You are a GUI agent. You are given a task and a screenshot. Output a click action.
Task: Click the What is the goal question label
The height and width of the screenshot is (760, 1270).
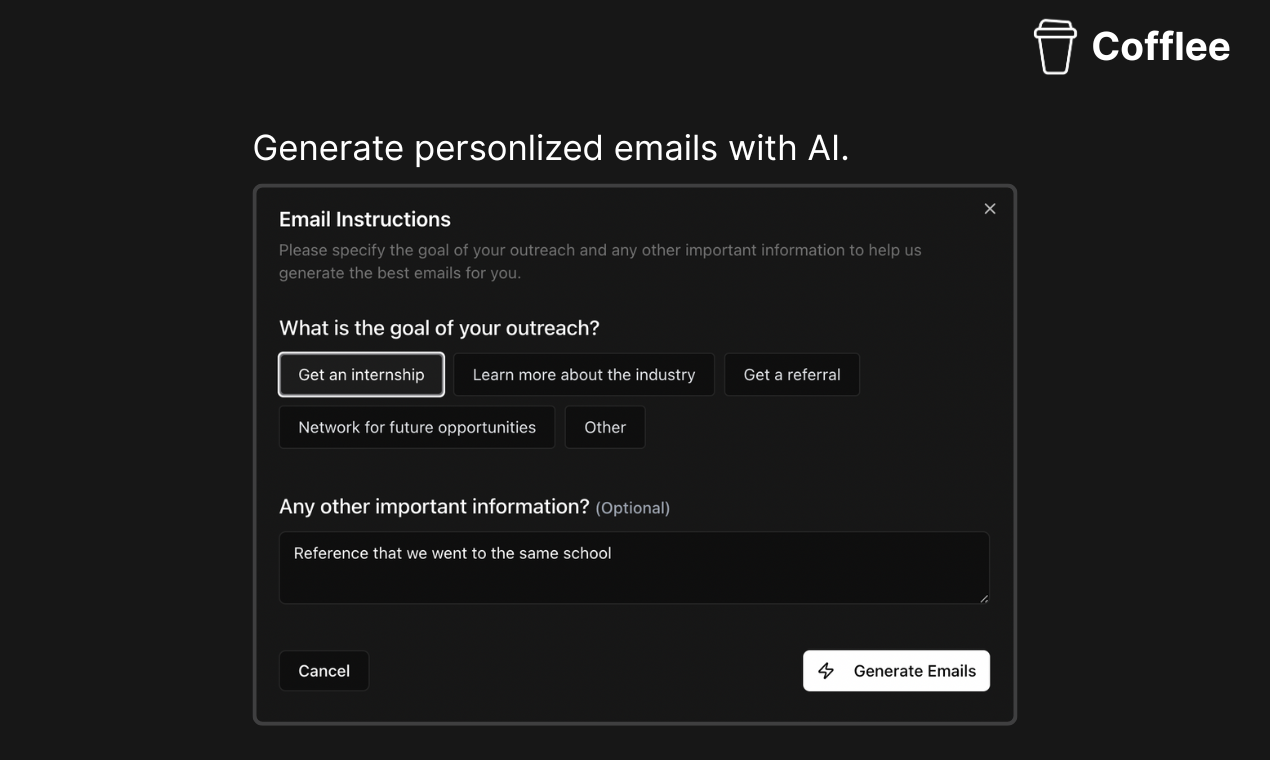pyautogui.click(x=439, y=328)
